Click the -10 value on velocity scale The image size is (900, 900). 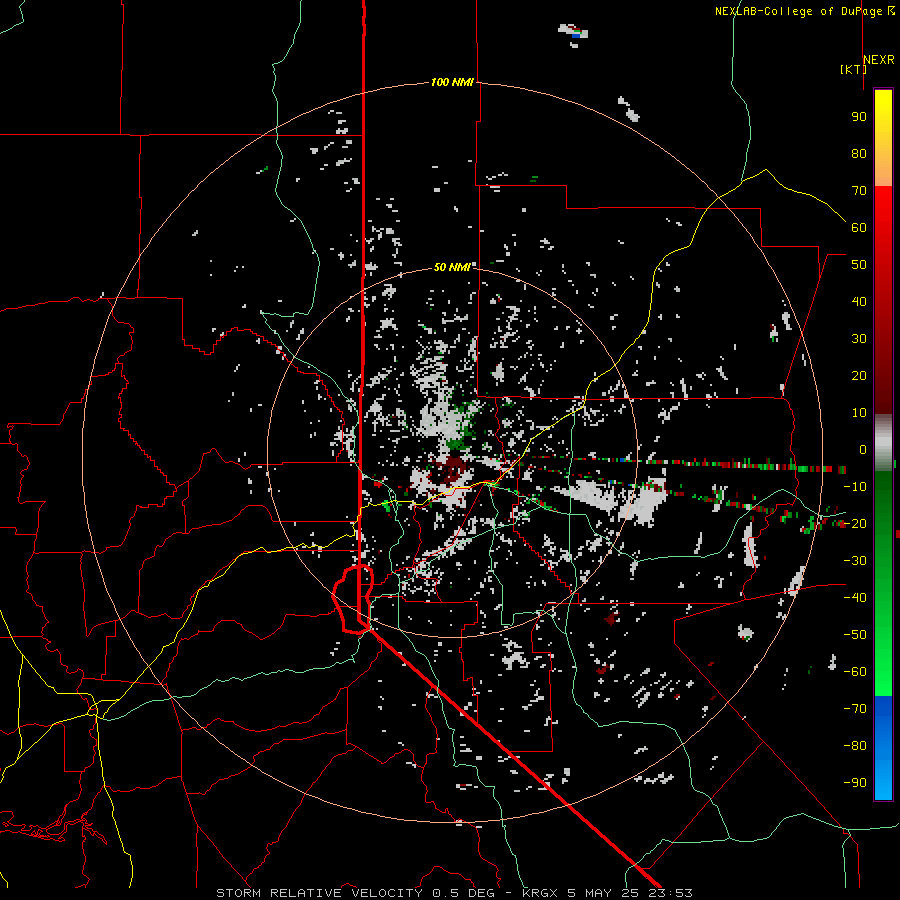click(855, 487)
